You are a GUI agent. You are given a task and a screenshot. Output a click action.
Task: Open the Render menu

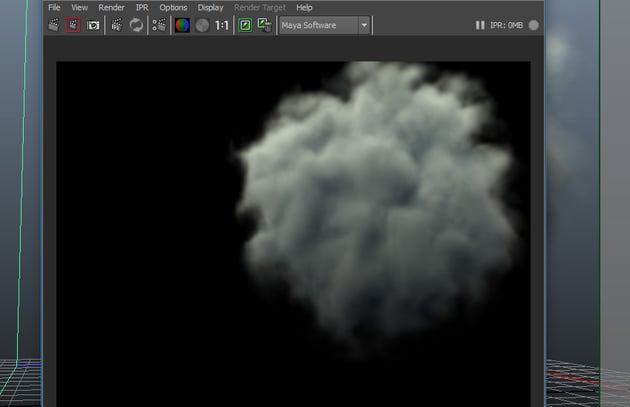tap(111, 8)
